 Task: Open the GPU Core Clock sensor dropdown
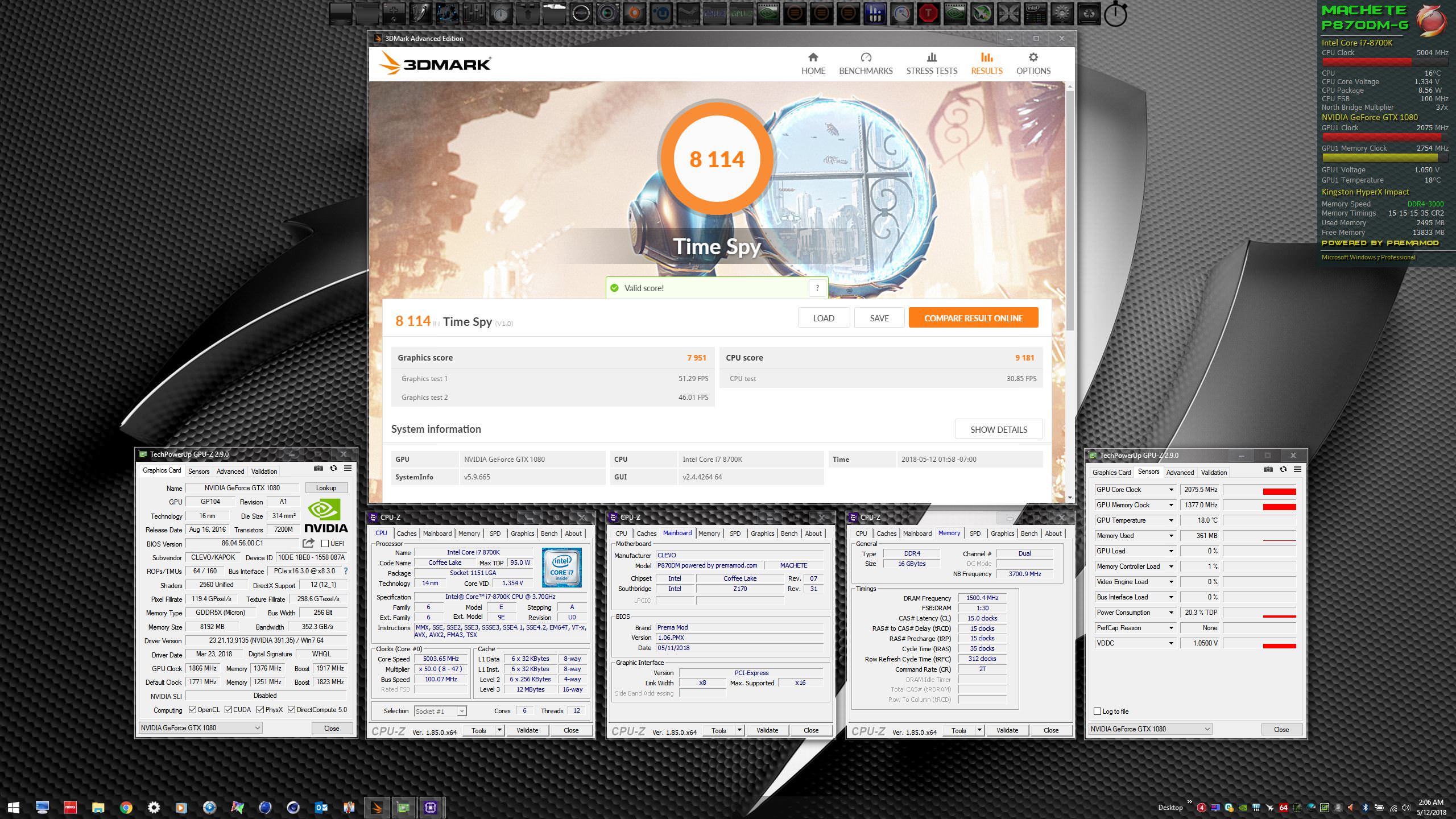click(1171, 490)
